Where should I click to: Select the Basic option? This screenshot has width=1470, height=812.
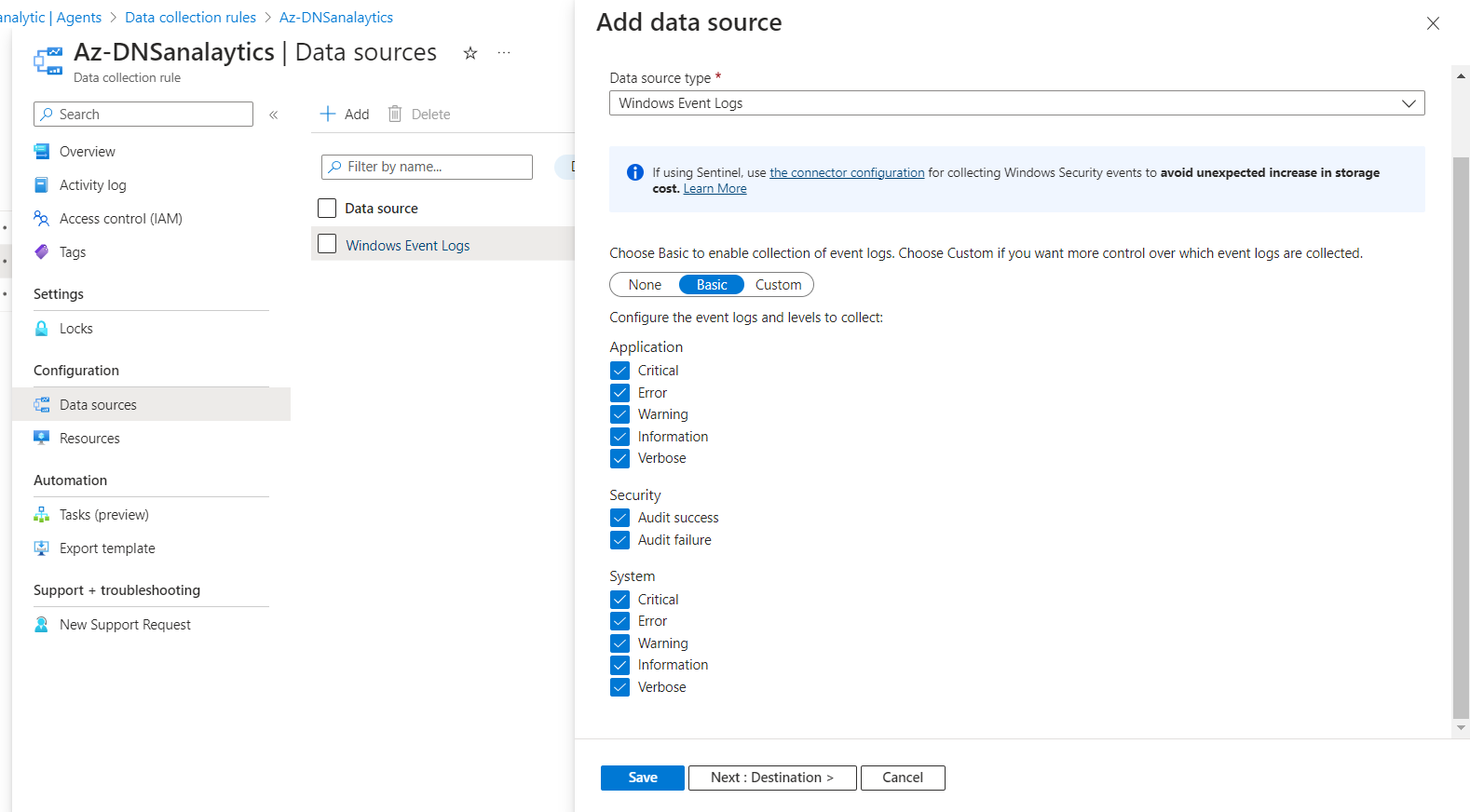[712, 285]
